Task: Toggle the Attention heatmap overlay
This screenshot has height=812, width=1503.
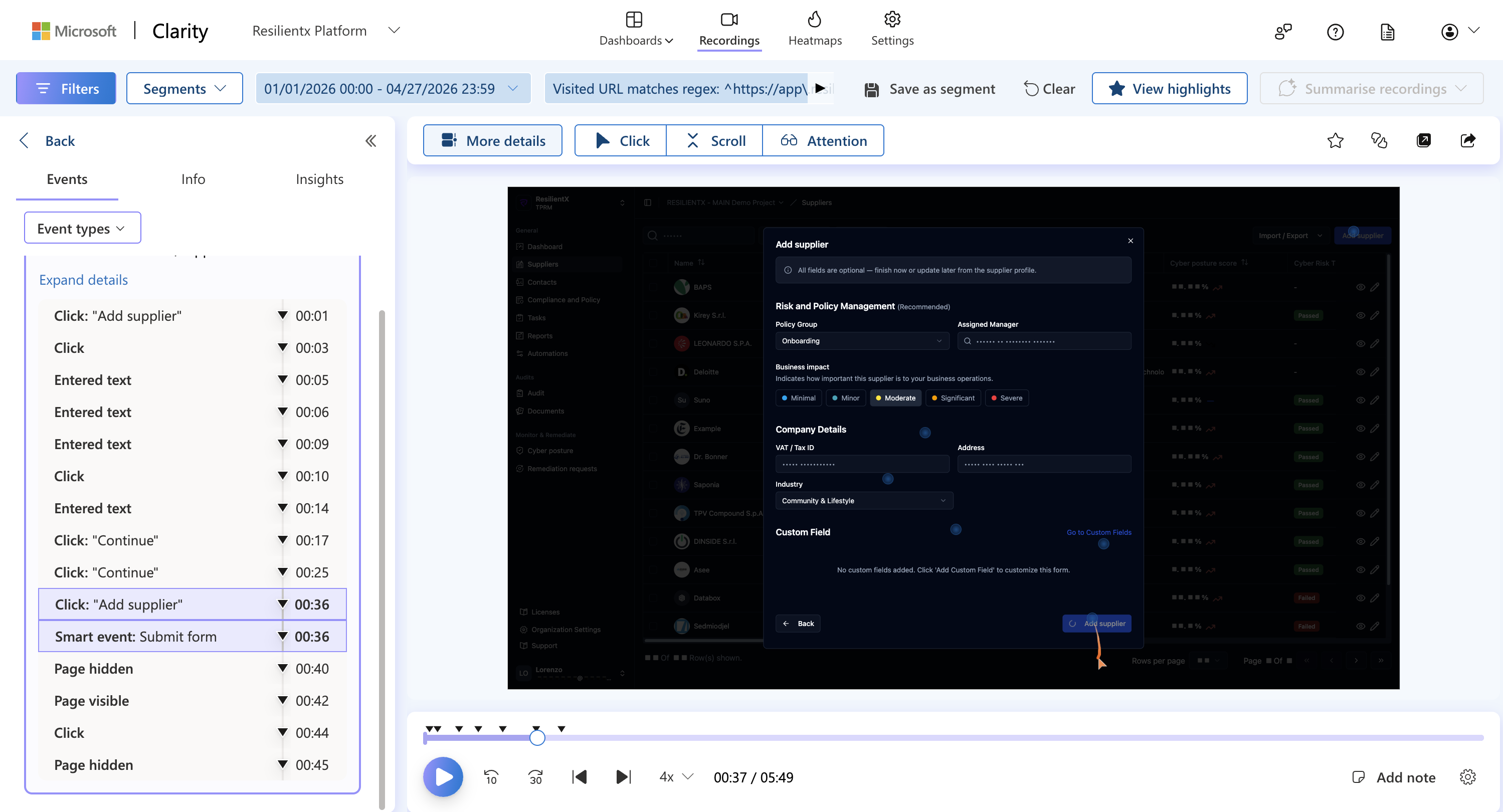Action: coord(823,140)
